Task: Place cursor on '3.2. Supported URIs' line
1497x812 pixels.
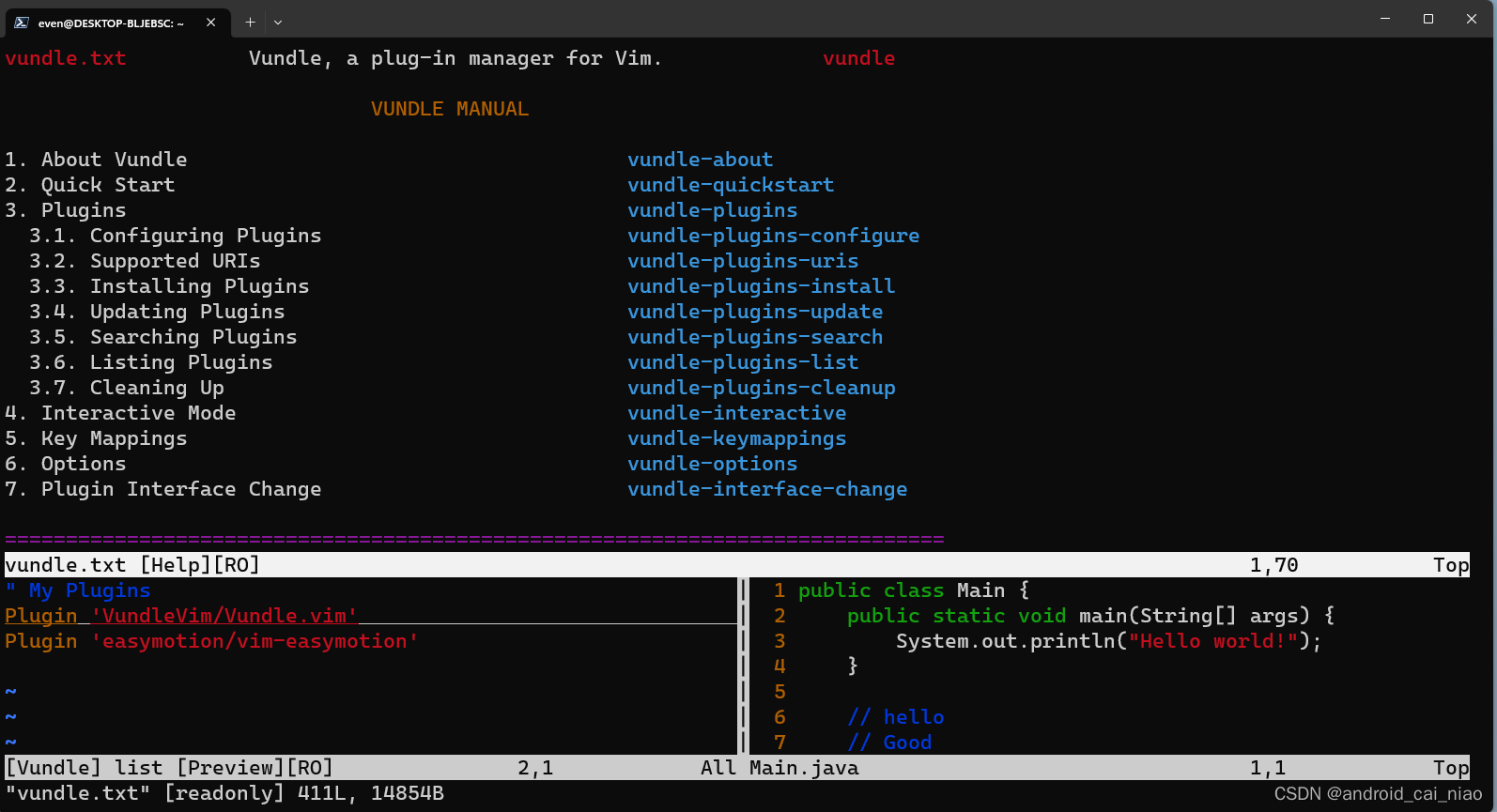Action: point(145,261)
